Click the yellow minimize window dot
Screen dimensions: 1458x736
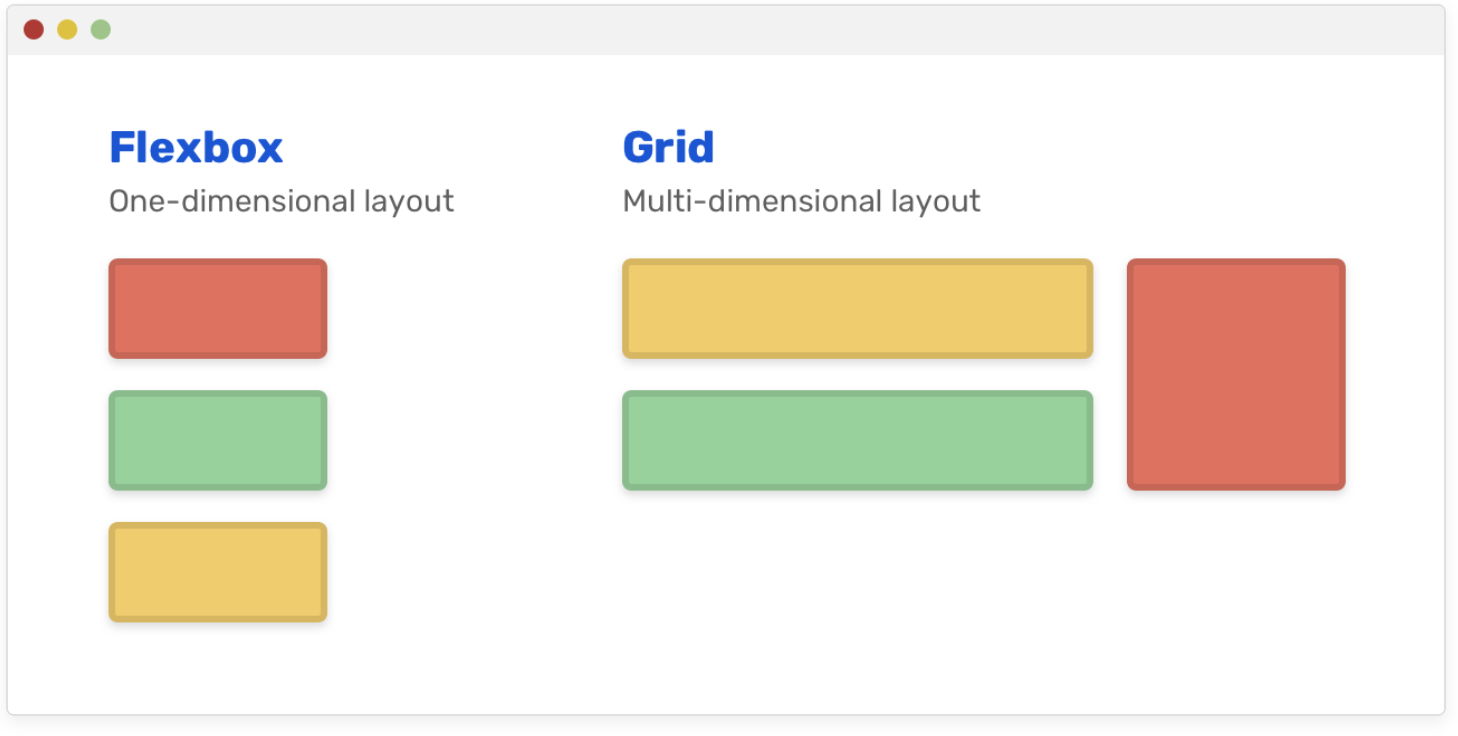(x=67, y=30)
